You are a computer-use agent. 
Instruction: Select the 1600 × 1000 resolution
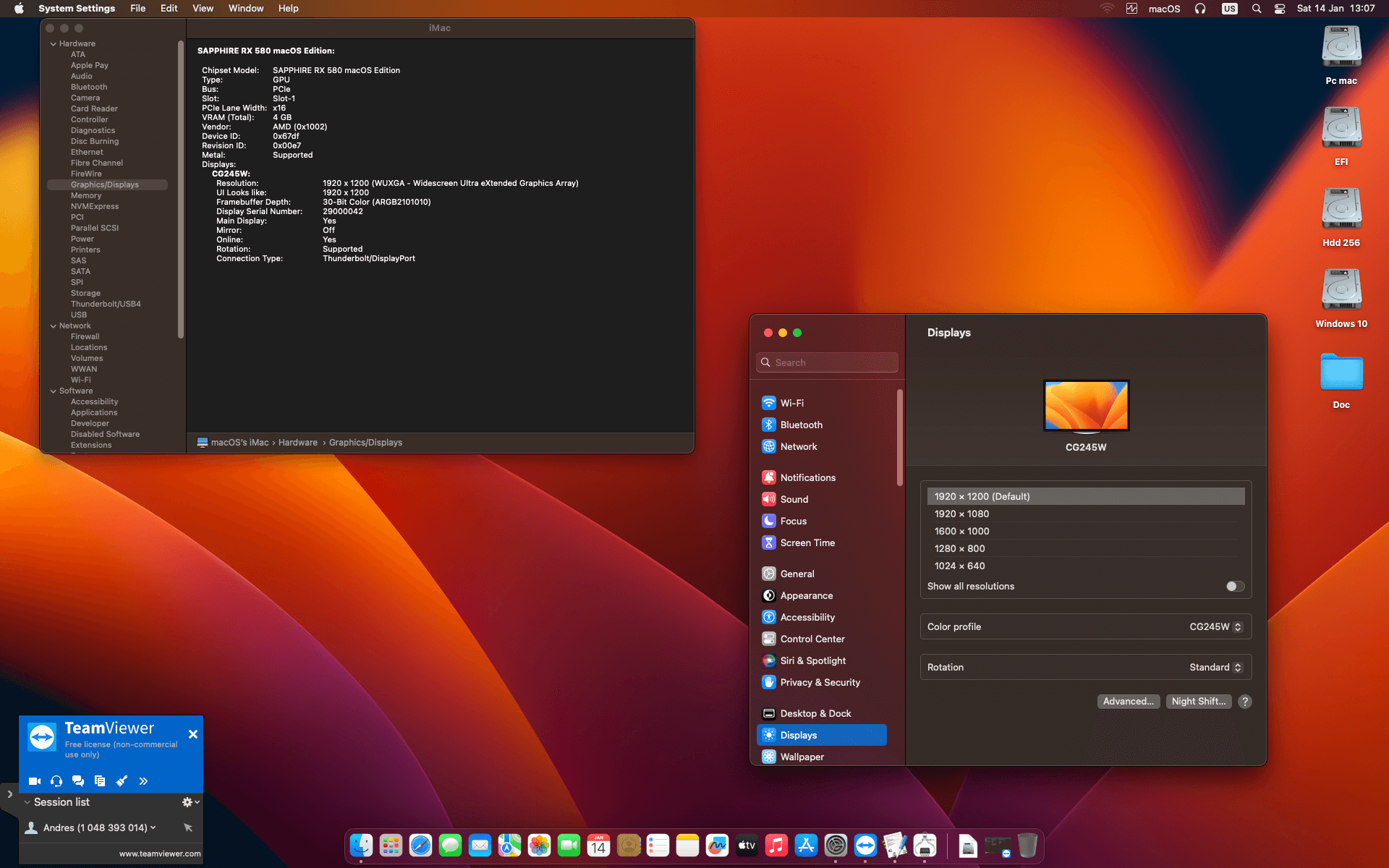click(x=1086, y=531)
